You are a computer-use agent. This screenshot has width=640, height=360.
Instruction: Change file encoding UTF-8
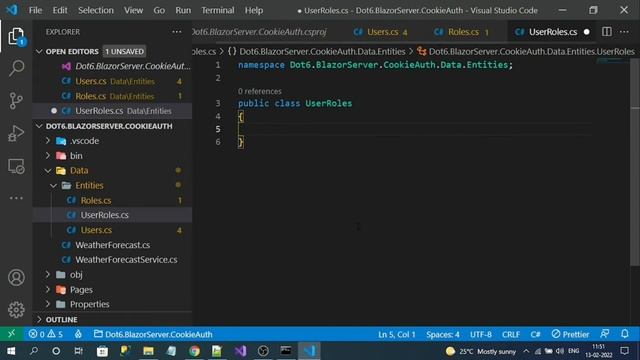pyautogui.click(x=480, y=334)
